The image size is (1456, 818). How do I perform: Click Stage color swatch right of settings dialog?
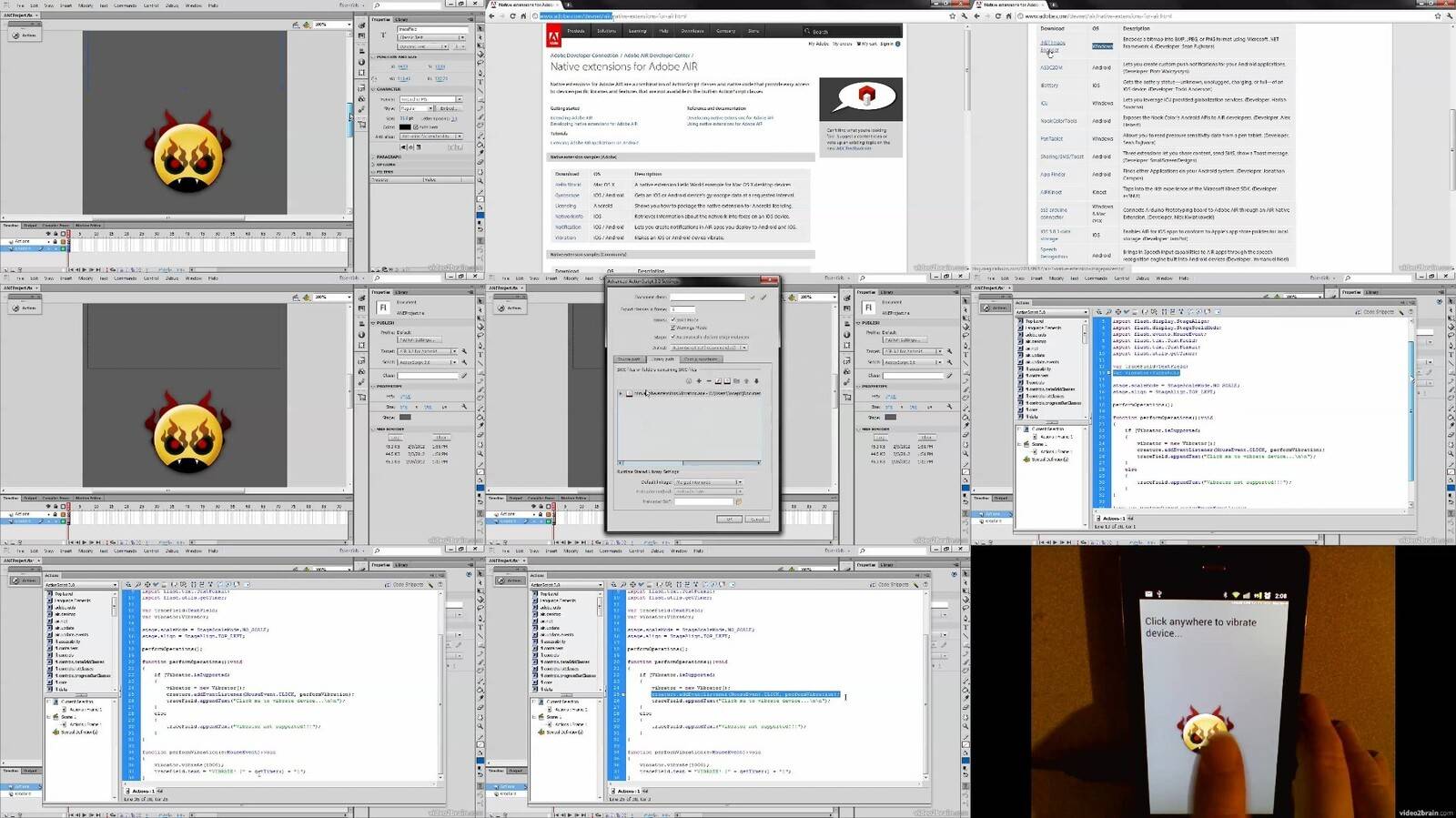(x=890, y=417)
